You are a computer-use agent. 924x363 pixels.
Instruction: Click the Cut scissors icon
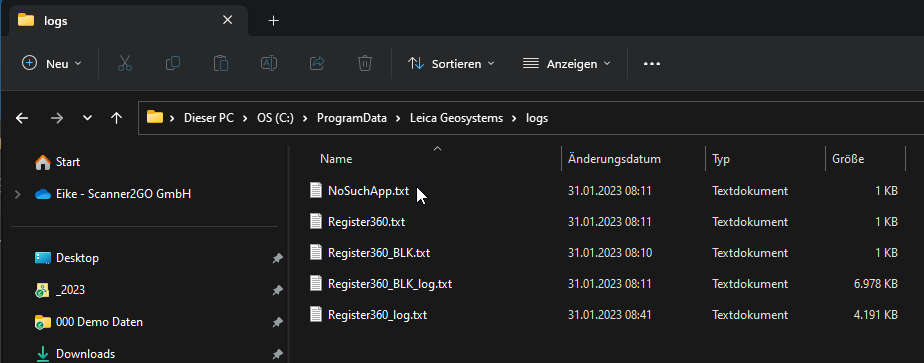click(x=125, y=63)
